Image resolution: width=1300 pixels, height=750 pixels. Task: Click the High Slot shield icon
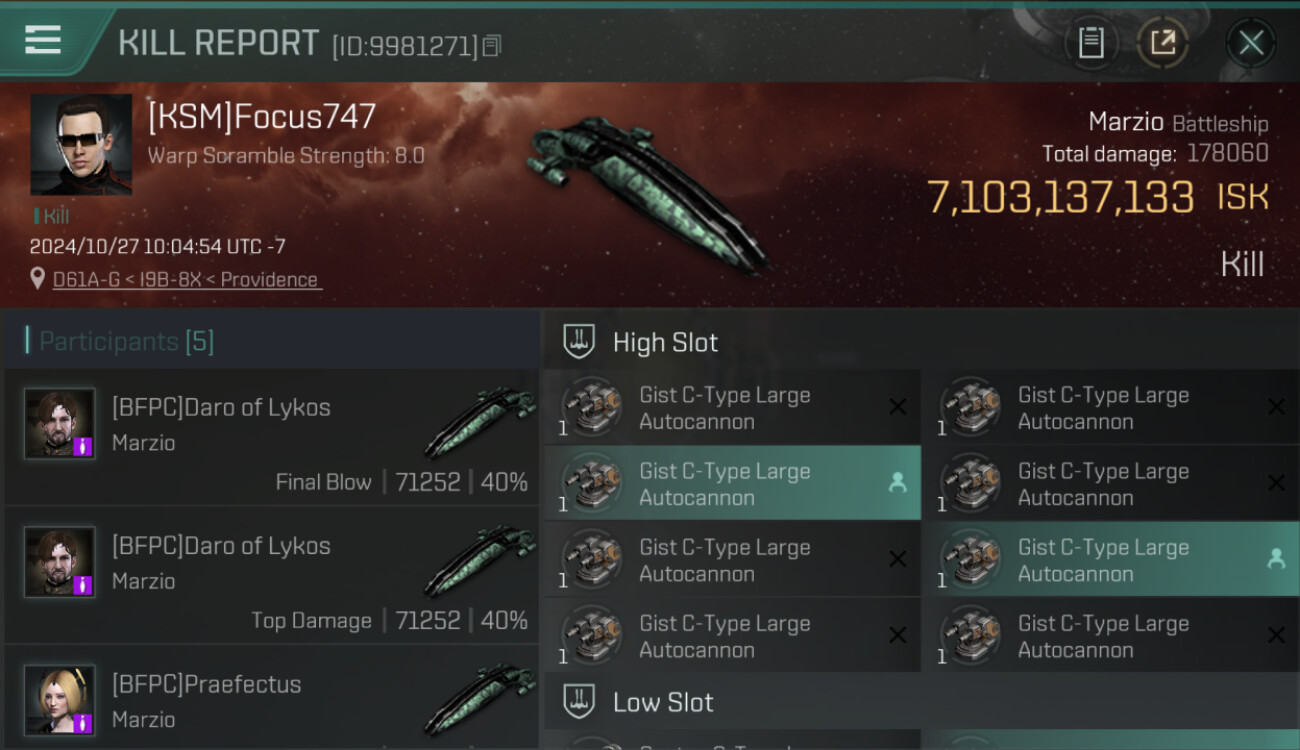pyautogui.click(x=579, y=342)
